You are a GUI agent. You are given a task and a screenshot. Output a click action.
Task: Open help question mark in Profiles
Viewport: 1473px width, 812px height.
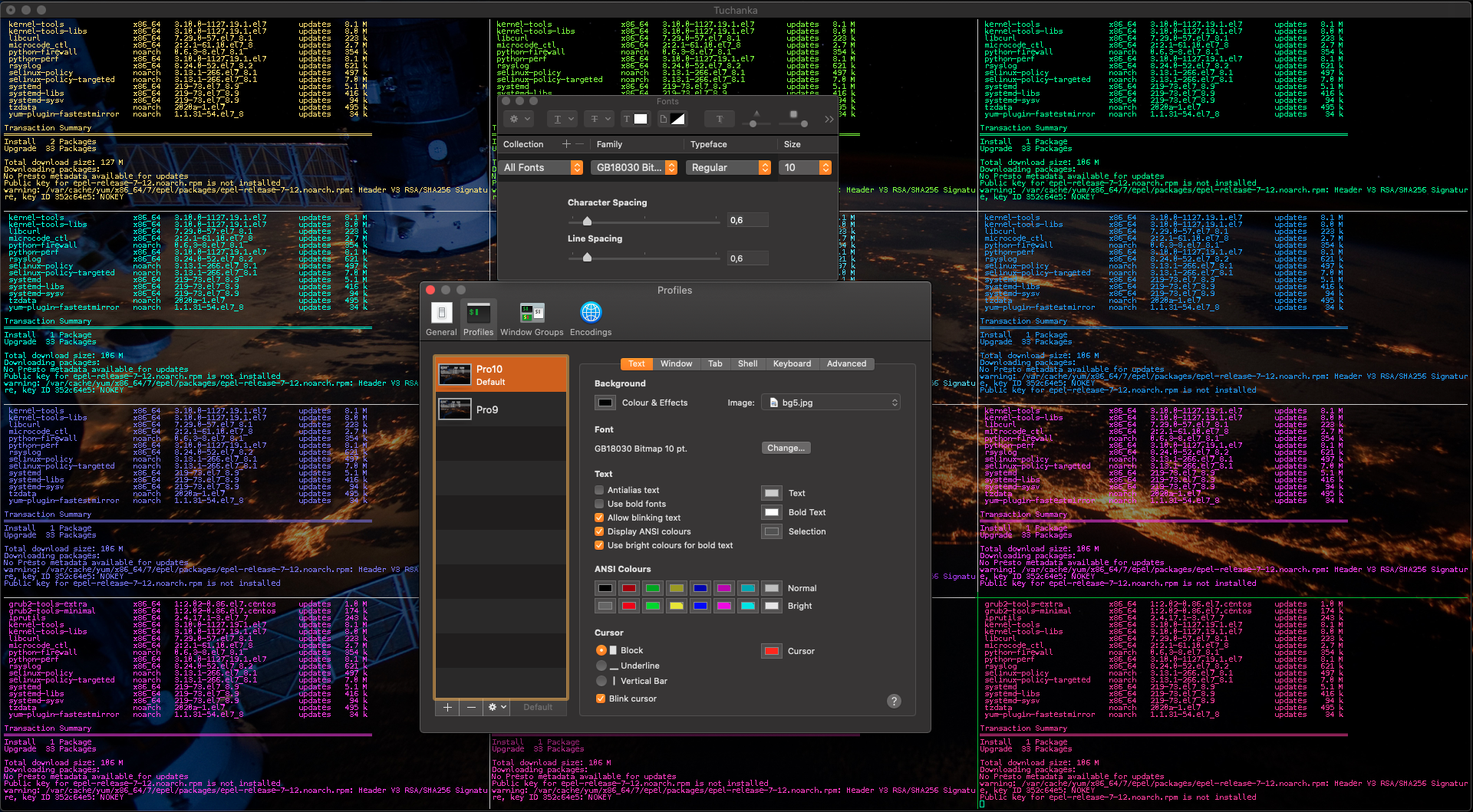894,701
